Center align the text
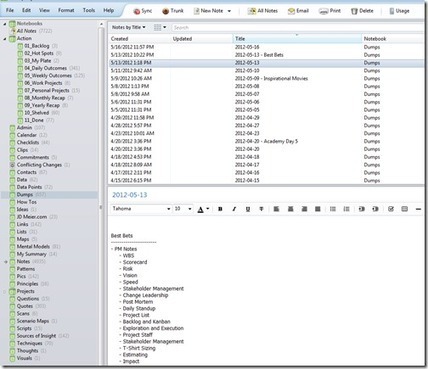Viewport: 428px width, 369px height. point(290,209)
